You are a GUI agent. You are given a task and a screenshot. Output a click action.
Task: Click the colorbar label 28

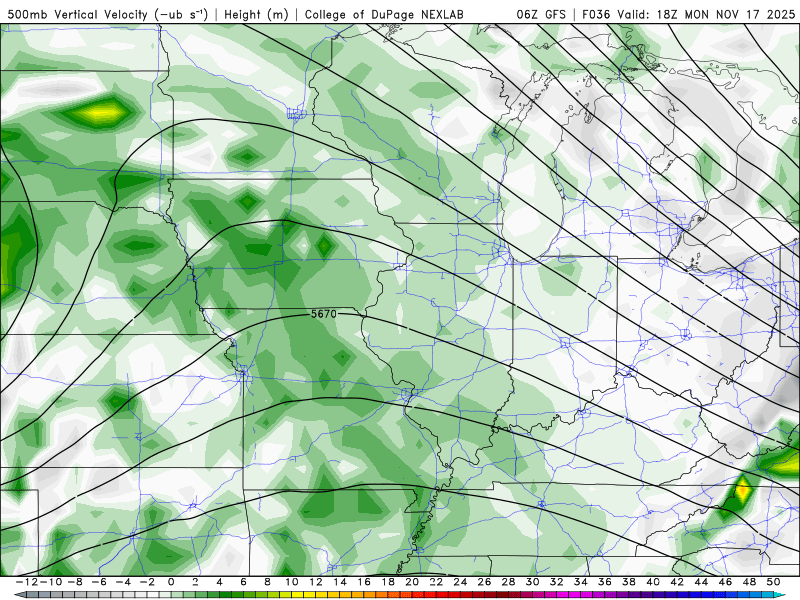pos(508,582)
